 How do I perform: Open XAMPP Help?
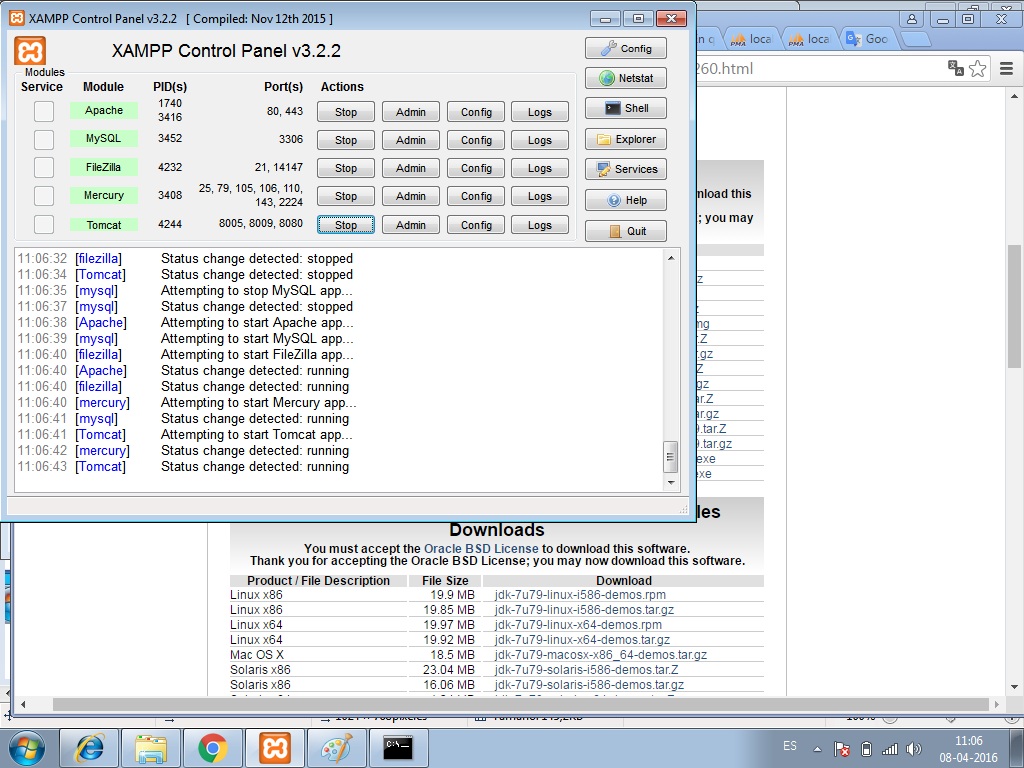pos(626,200)
